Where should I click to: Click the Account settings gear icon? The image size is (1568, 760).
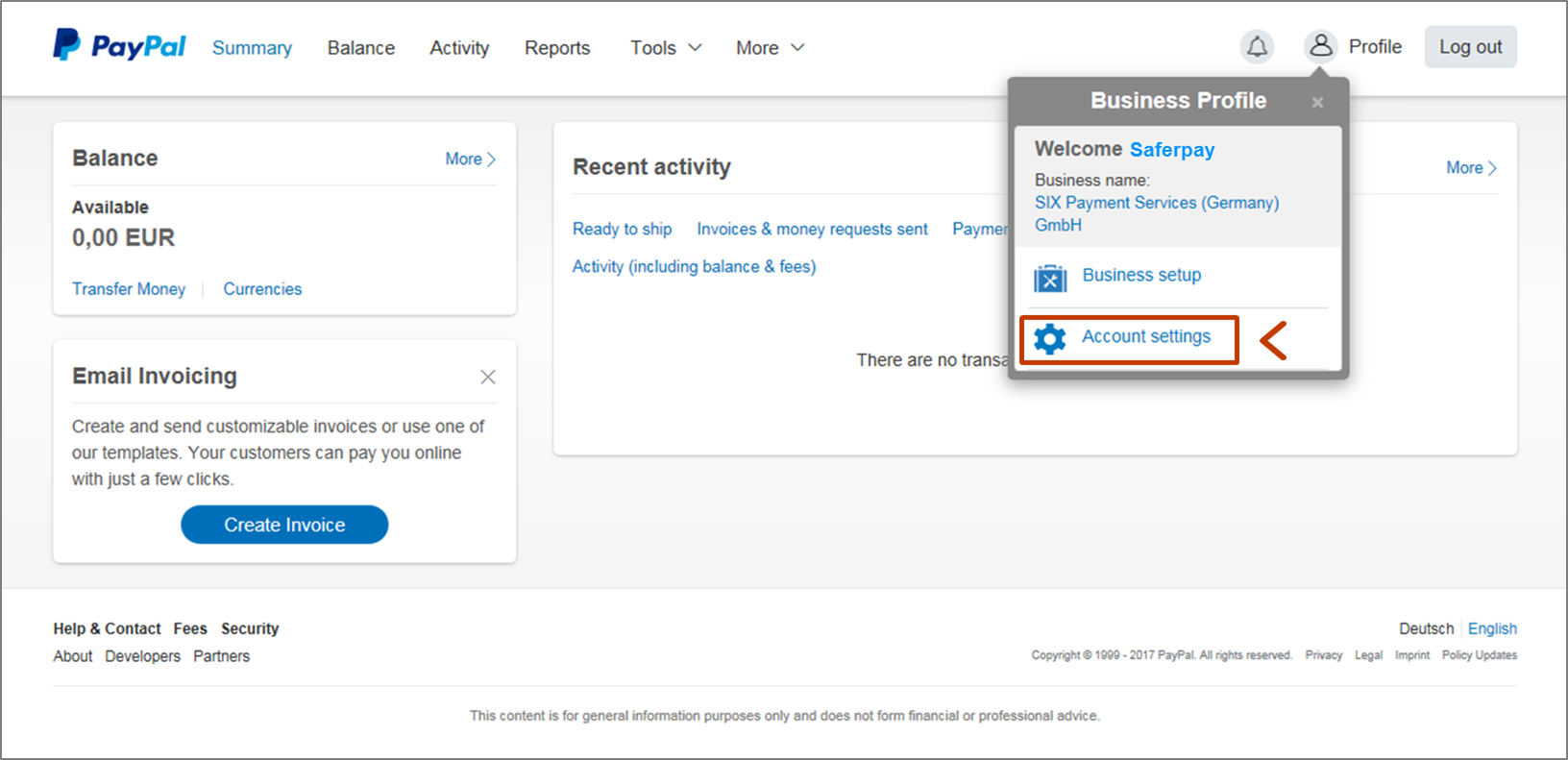tap(1050, 338)
